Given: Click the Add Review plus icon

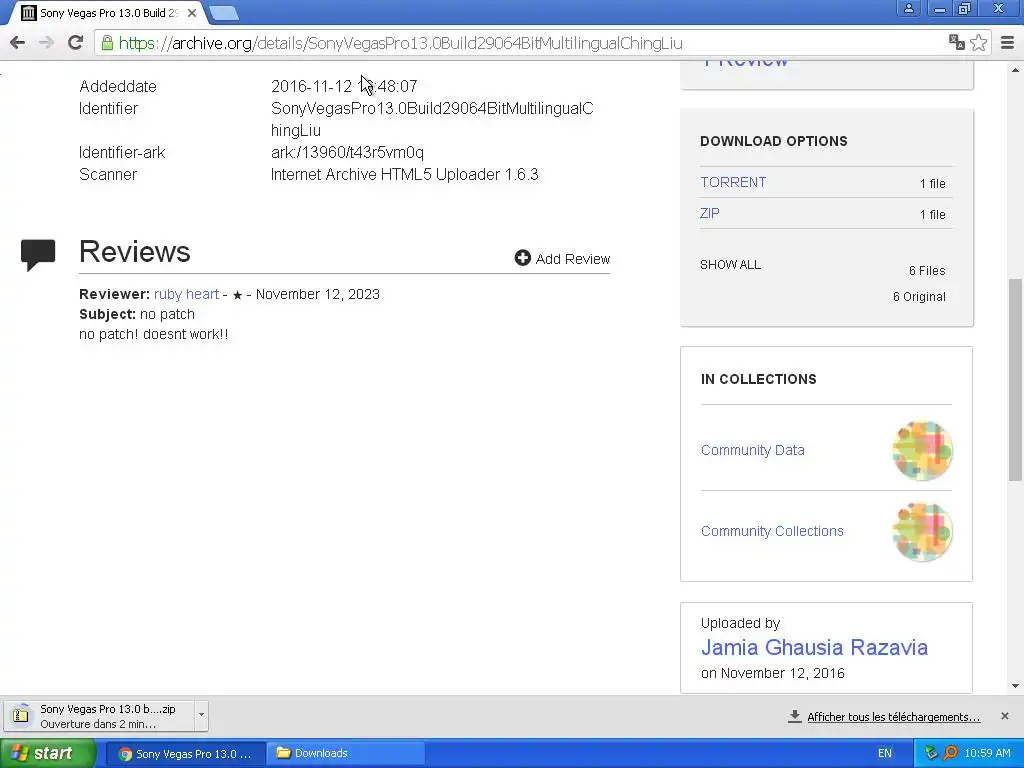Looking at the screenshot, I should tap(522, 258).
